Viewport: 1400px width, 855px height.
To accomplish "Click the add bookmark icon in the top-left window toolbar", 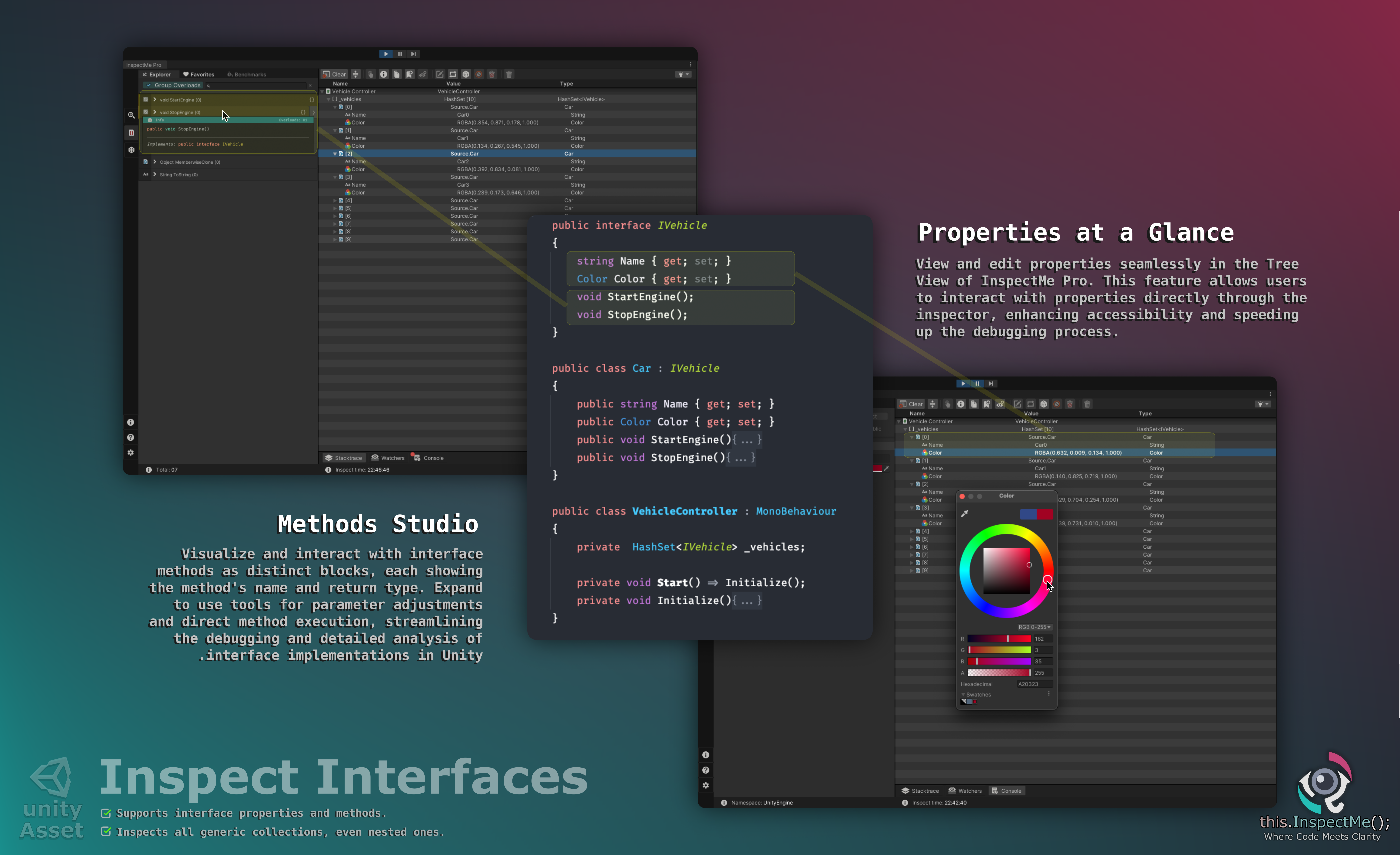I will tap(410, 74).
